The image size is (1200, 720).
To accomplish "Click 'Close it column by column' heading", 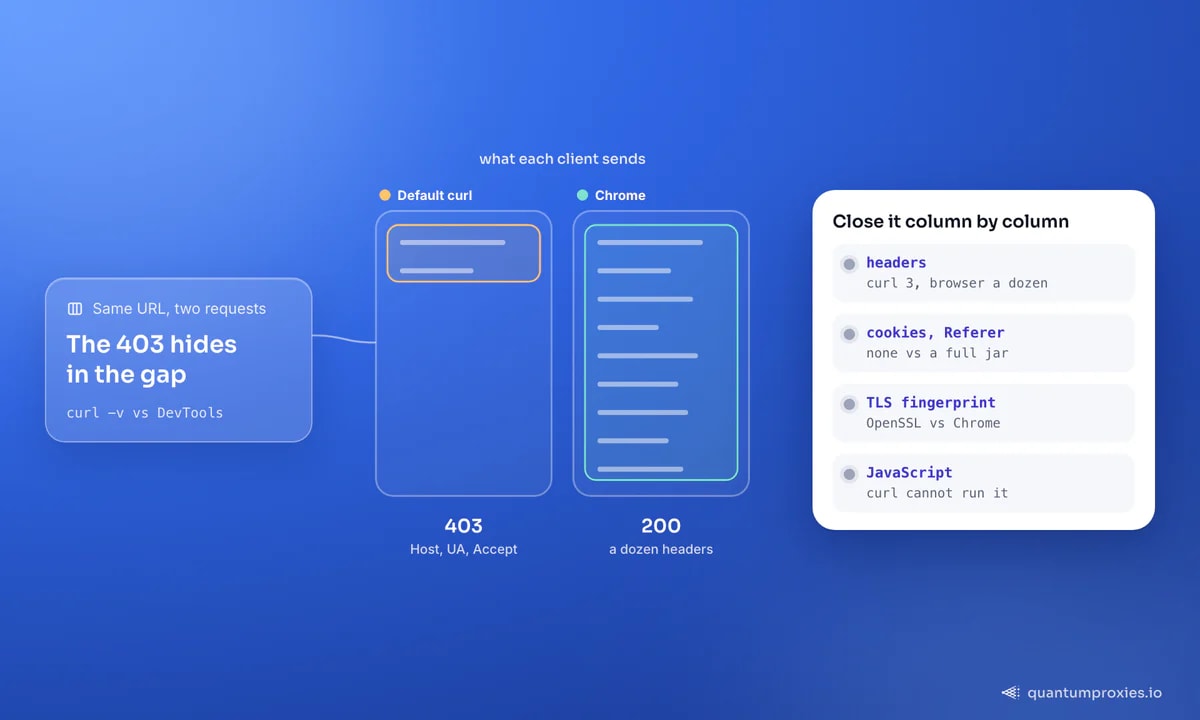I will [951, 222].
